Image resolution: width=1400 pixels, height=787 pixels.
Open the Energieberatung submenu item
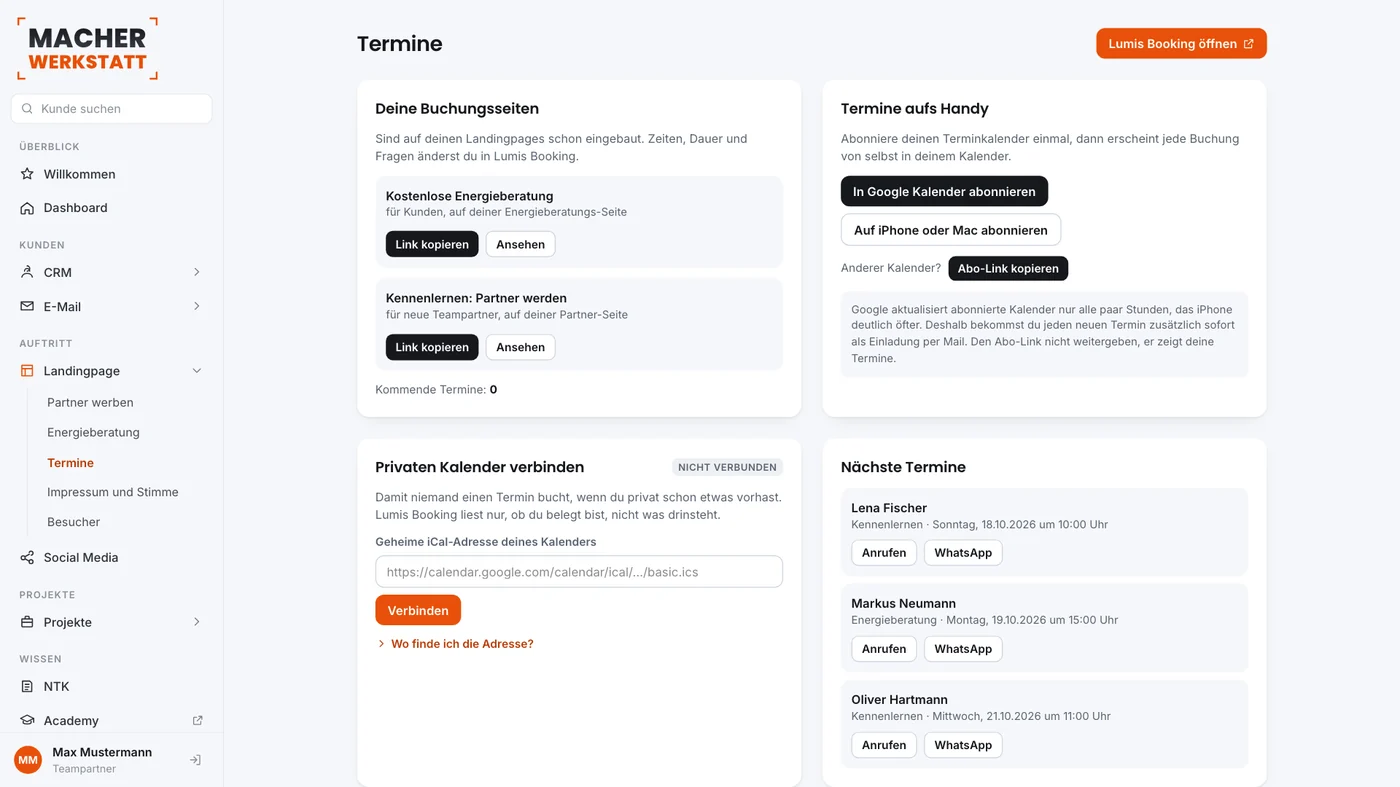(x=93, y=432)
